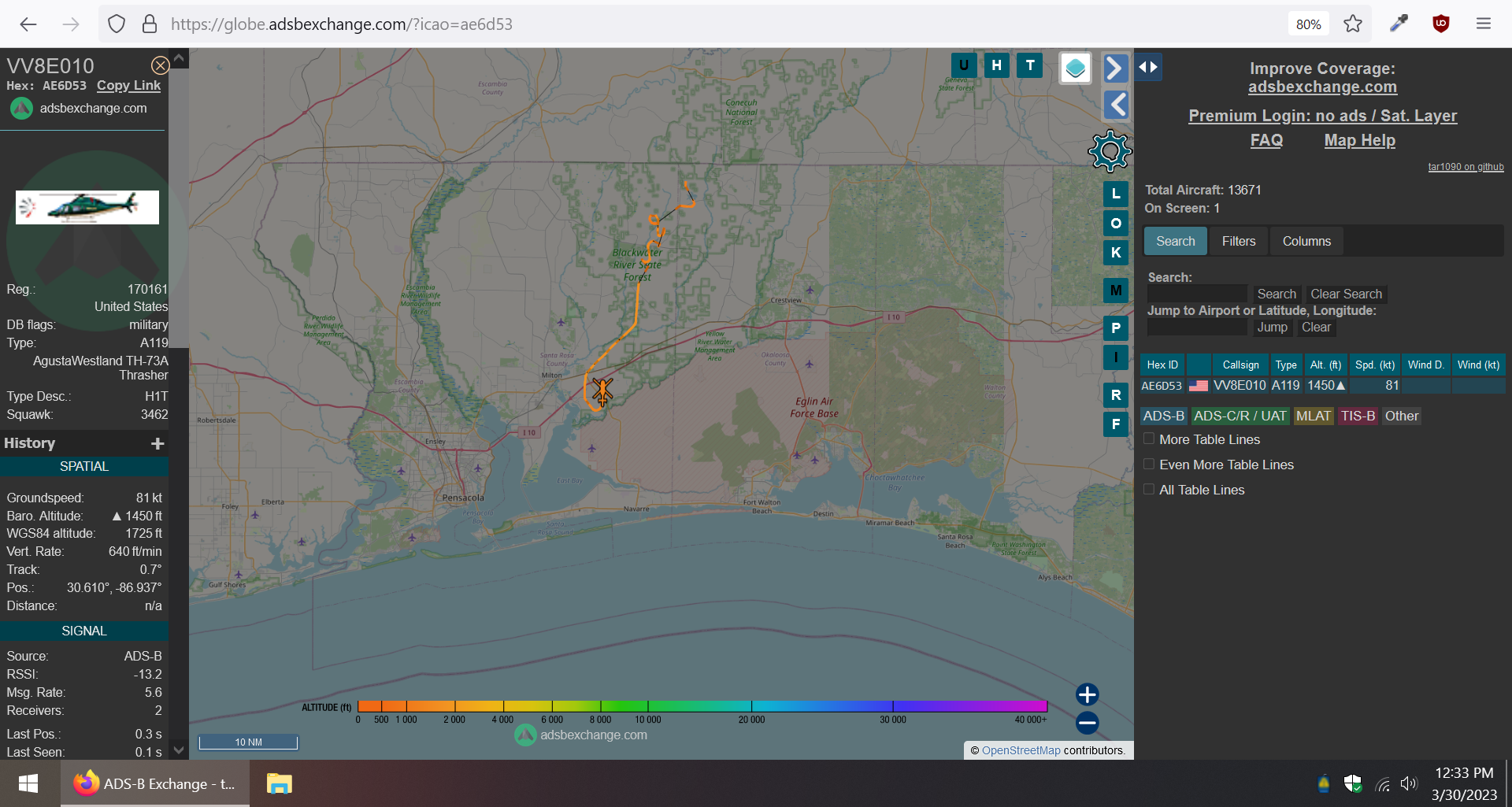Screen dimensions: 1512x807
Task: Toggle sidebar with double-arrow expand button
Action: click(x=1148, y=67)
